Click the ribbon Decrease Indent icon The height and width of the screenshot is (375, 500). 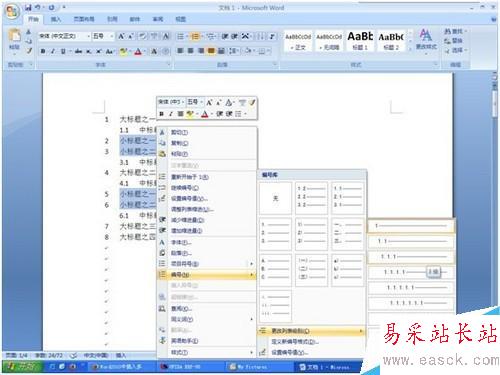pyautogui.click(x=225, y=36)
